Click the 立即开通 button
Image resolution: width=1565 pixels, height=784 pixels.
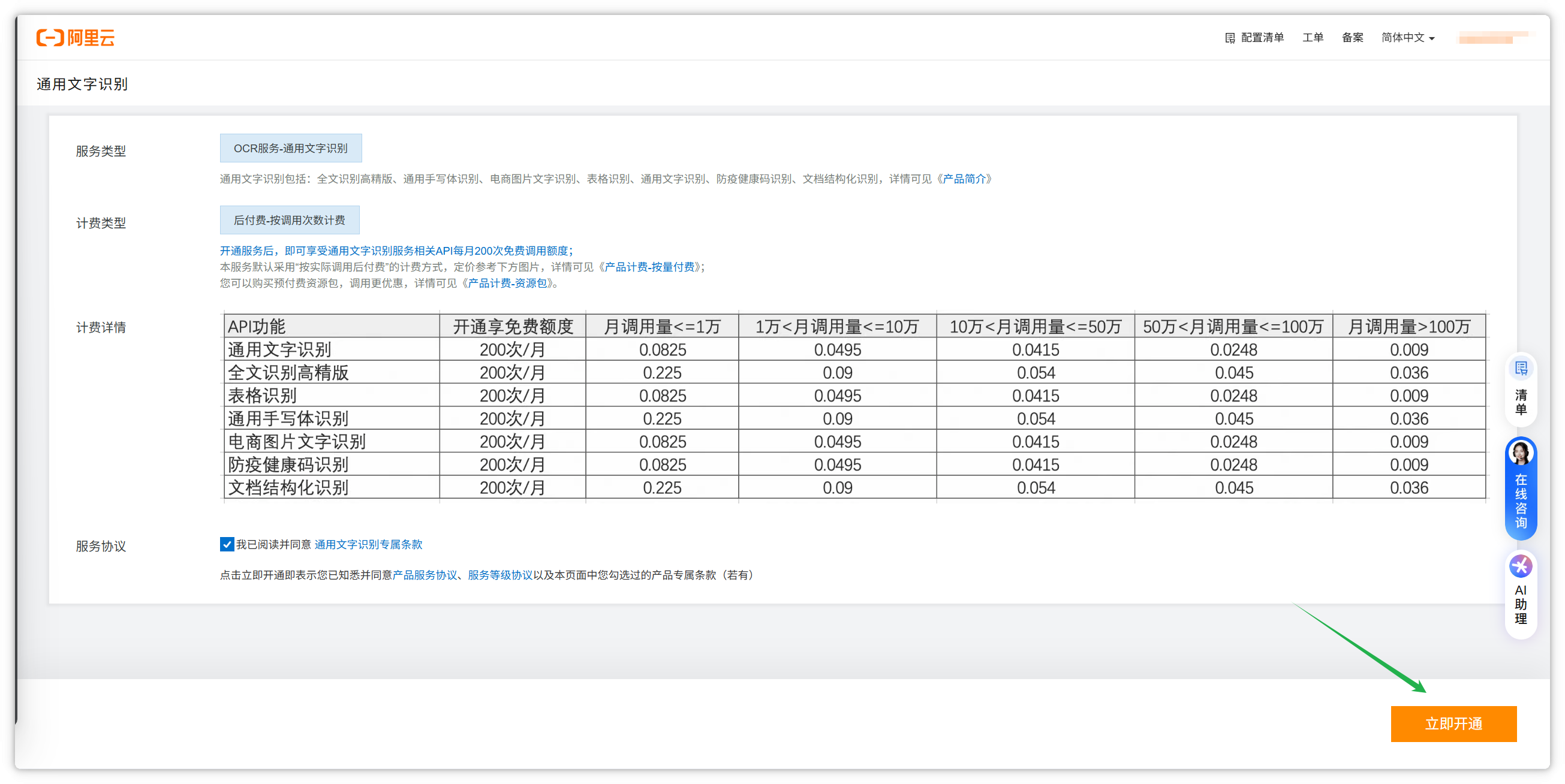[1453, 723]
